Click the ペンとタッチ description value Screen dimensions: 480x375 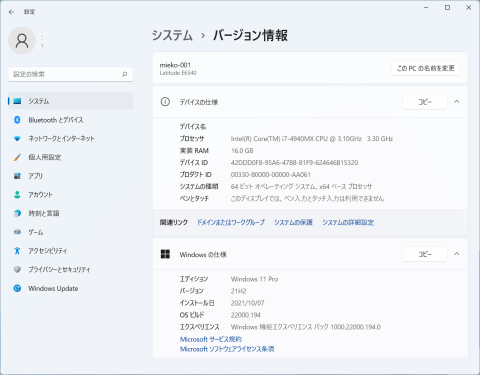(307, 199)
